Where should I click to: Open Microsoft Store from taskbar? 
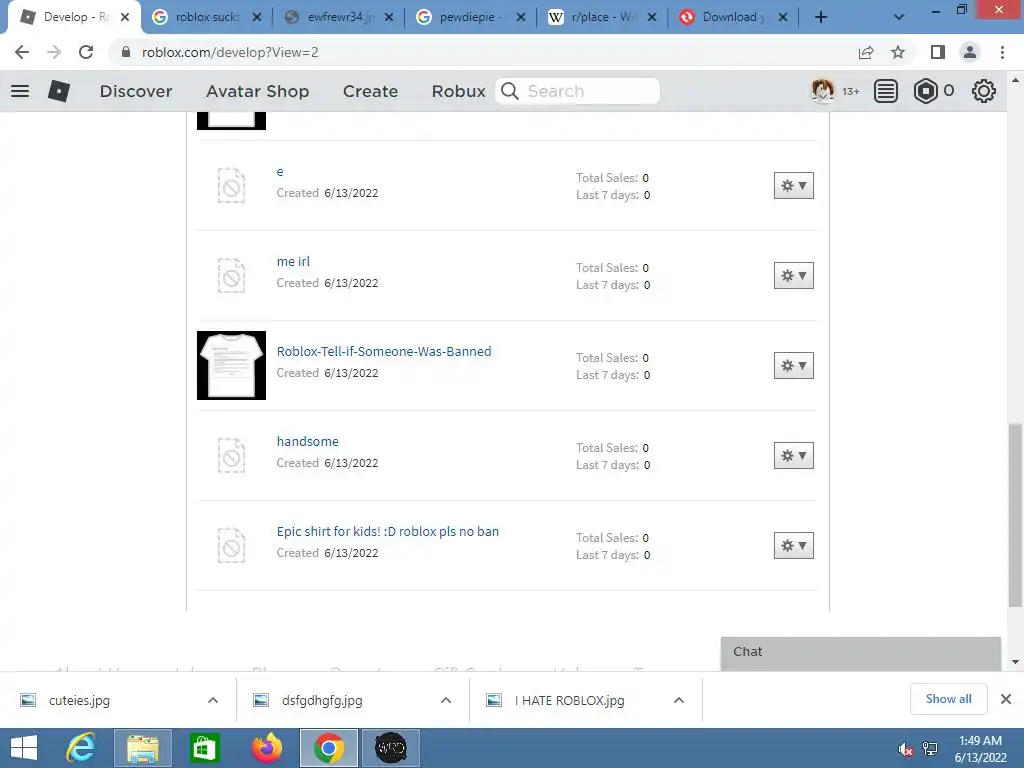coord(204,748)
